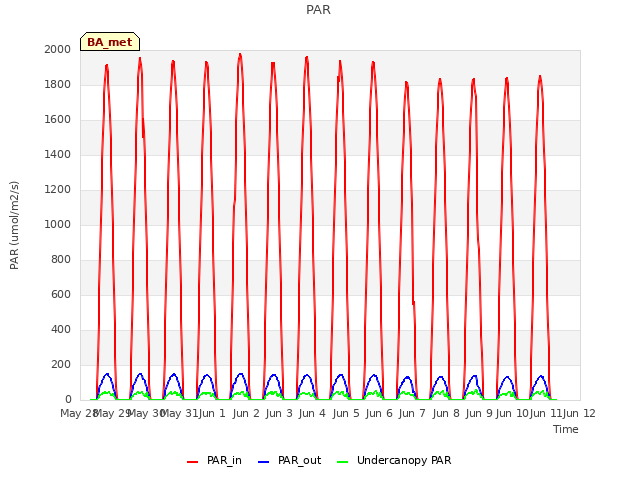Click the red PAR_in legend swatch
This screenshot has width=640, height=480.
192,462
